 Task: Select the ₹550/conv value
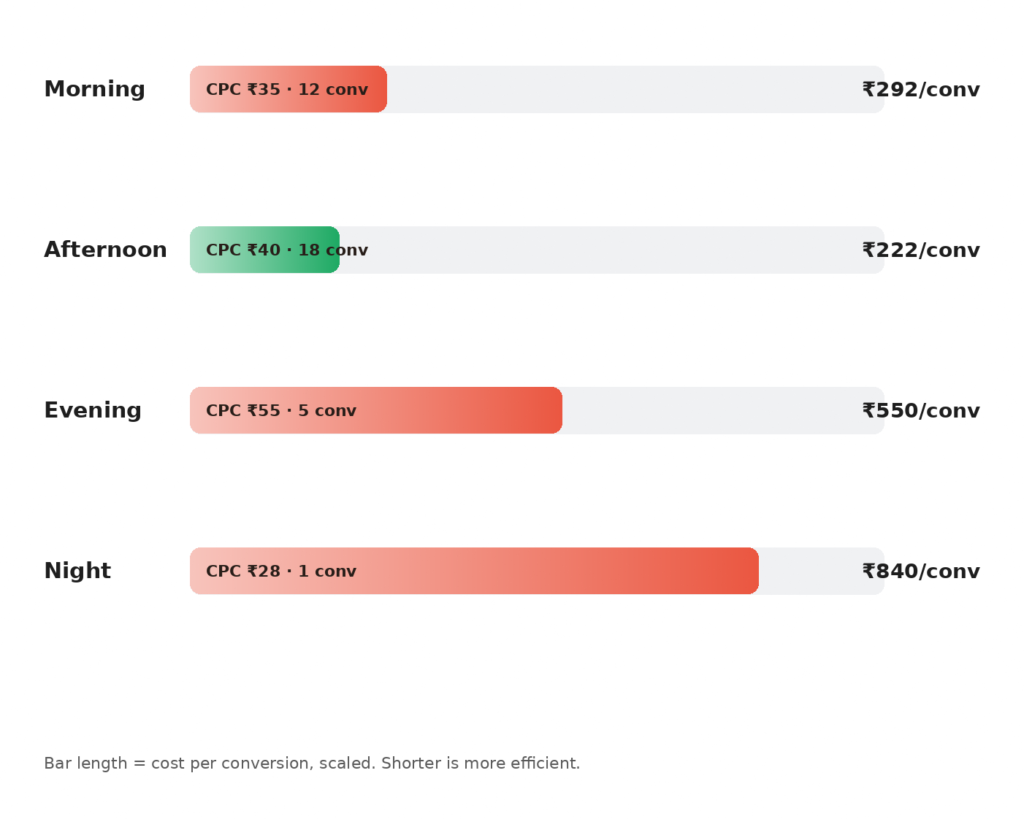point(921,411)
